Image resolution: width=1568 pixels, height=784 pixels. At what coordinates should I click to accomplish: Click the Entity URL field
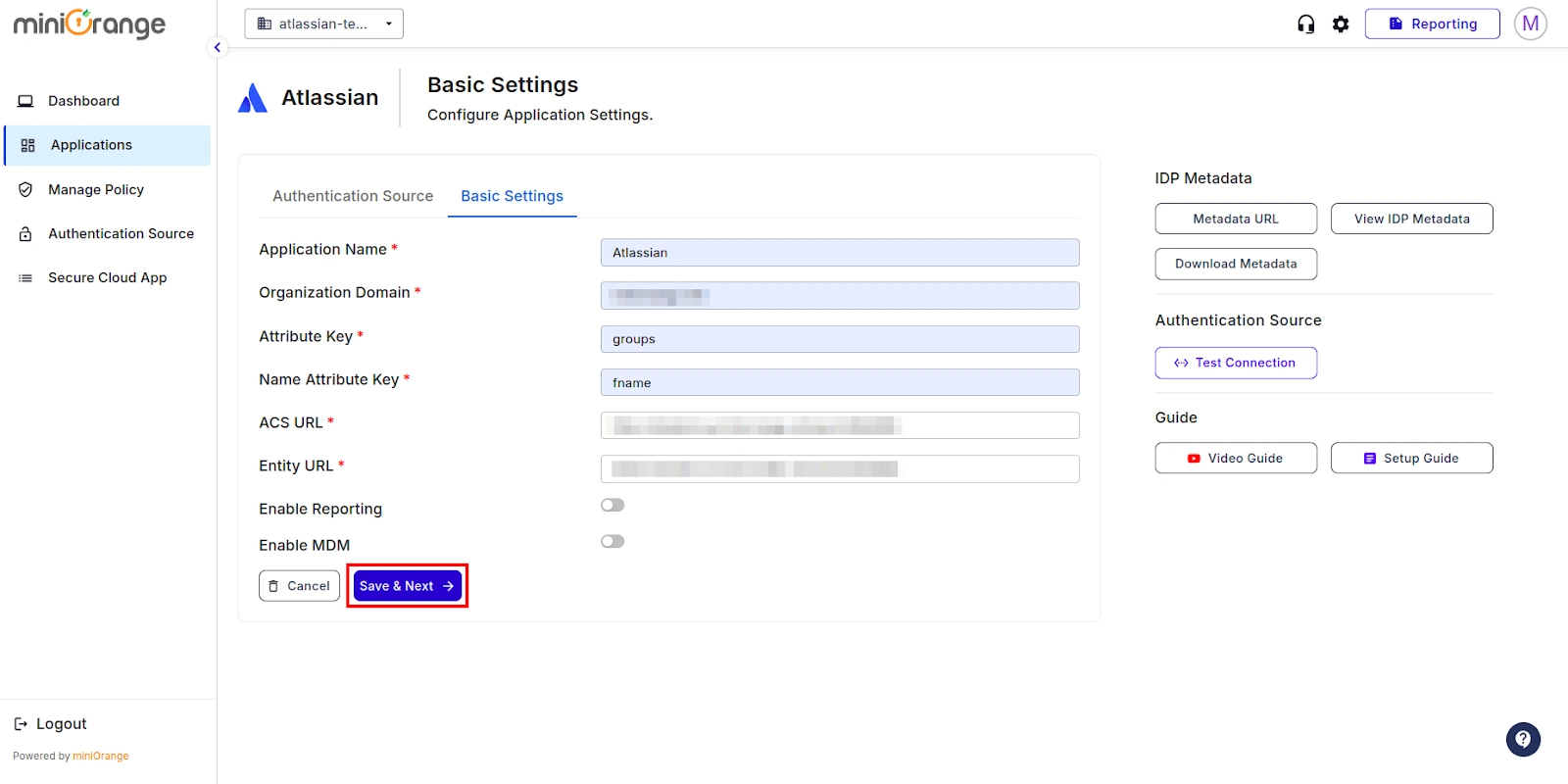point(840,468)
